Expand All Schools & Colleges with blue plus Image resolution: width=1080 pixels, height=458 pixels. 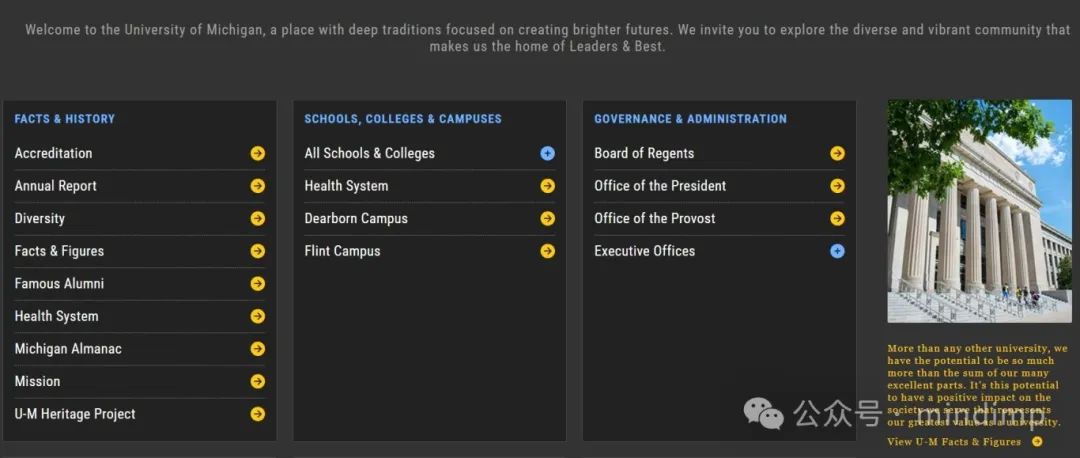[548, 154]
